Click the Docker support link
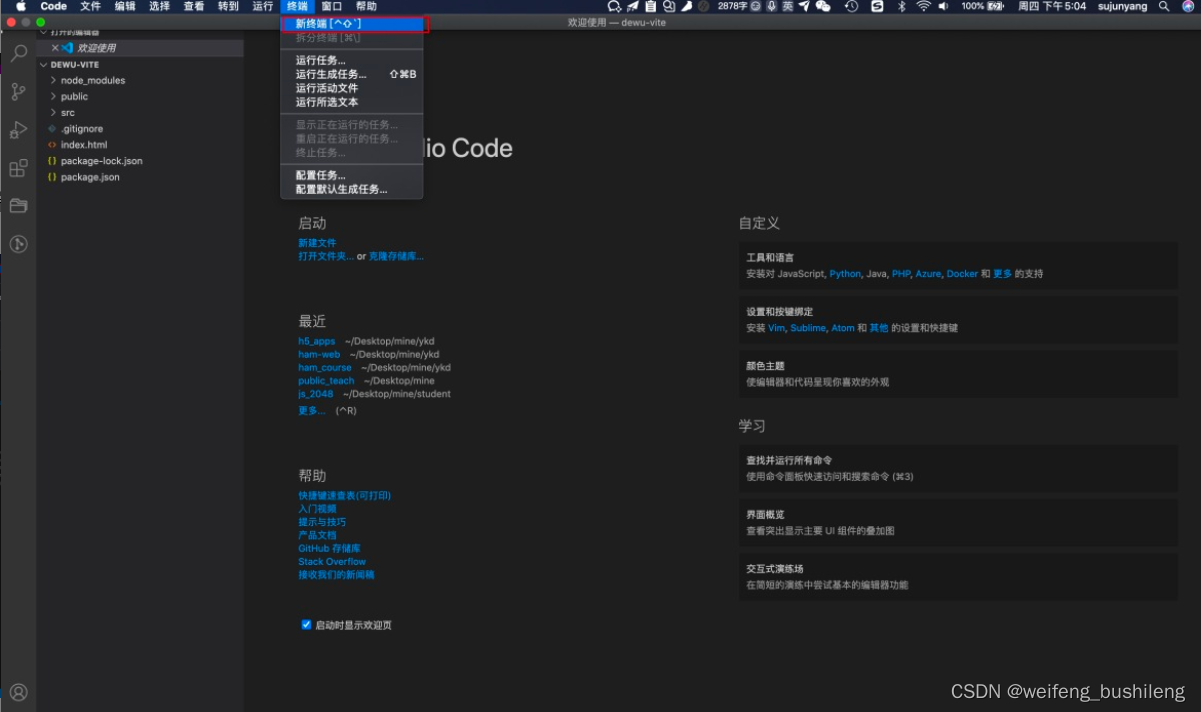 click(x=962, y=274)
